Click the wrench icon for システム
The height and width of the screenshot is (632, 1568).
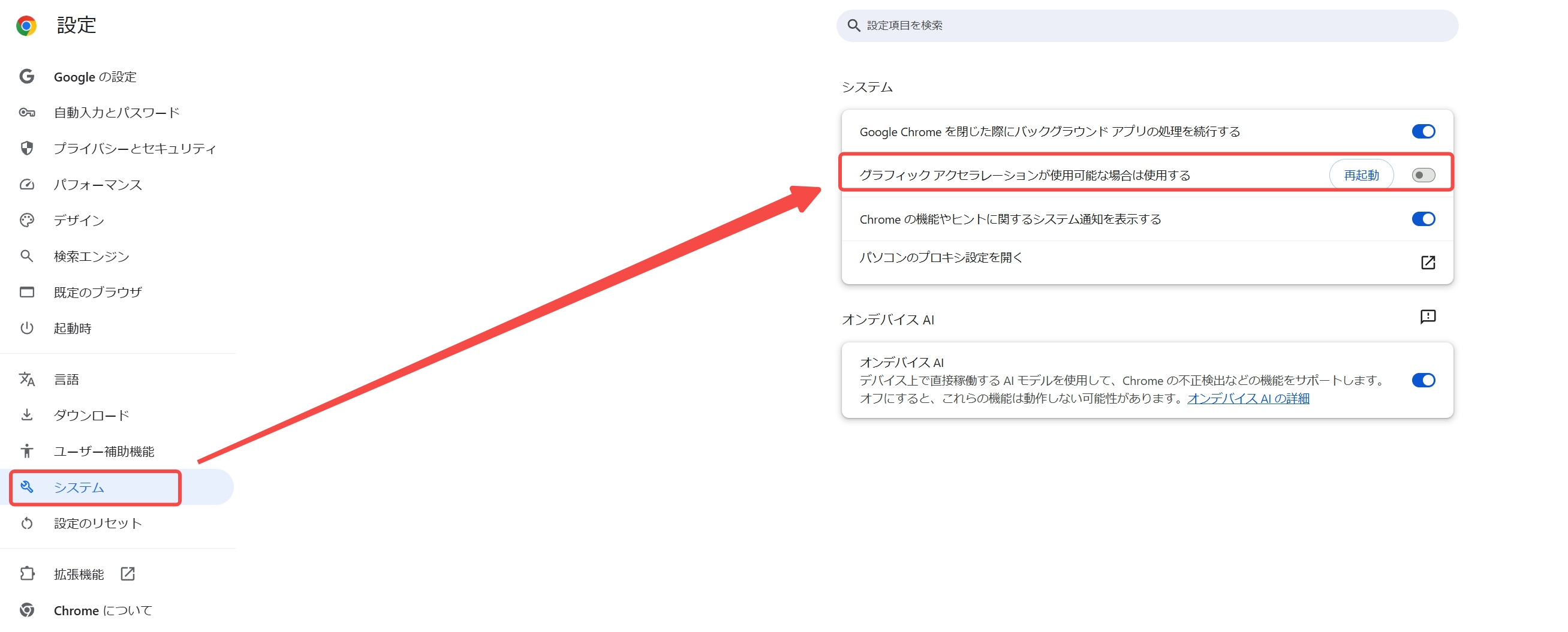27,487
